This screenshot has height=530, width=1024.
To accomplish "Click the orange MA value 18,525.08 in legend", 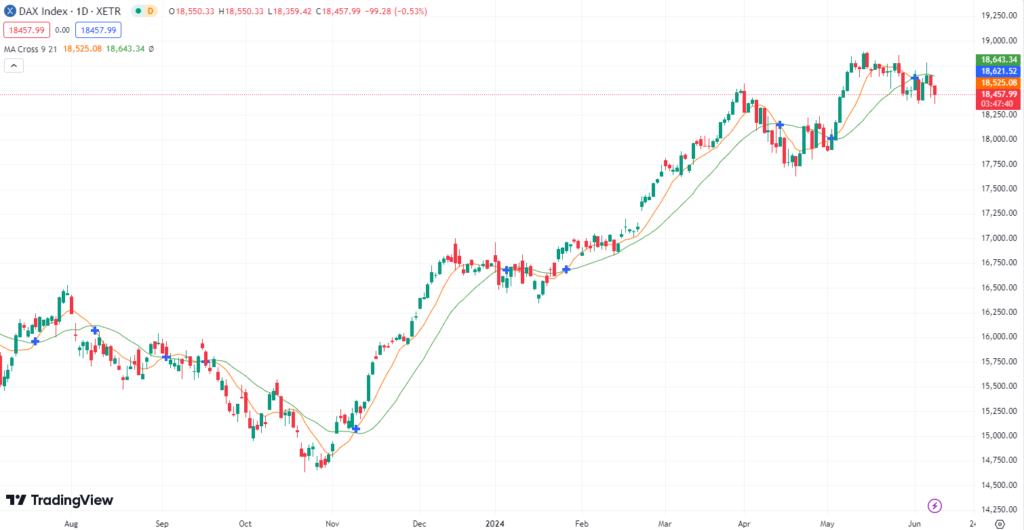I will pyautogui.click(x=82, y=48).
